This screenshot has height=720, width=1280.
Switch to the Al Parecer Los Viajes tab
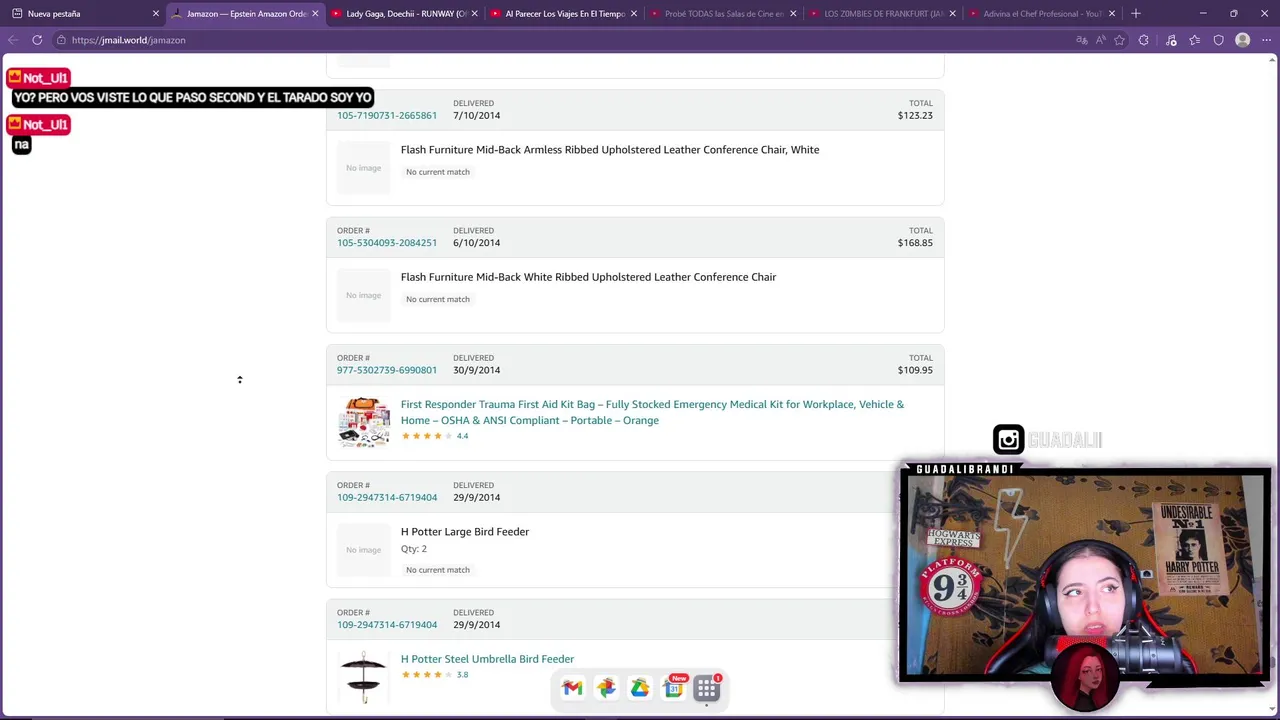[564, 14]
